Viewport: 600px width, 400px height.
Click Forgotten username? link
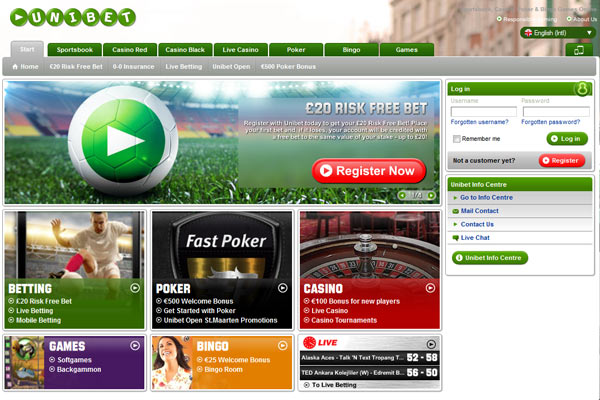(479, 122)
